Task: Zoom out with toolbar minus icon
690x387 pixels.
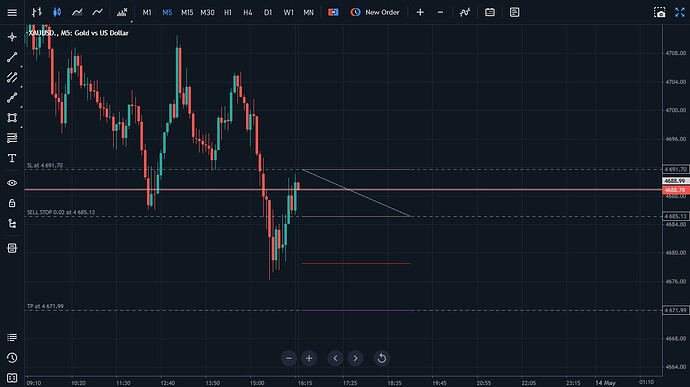Action: click(440, 12)
